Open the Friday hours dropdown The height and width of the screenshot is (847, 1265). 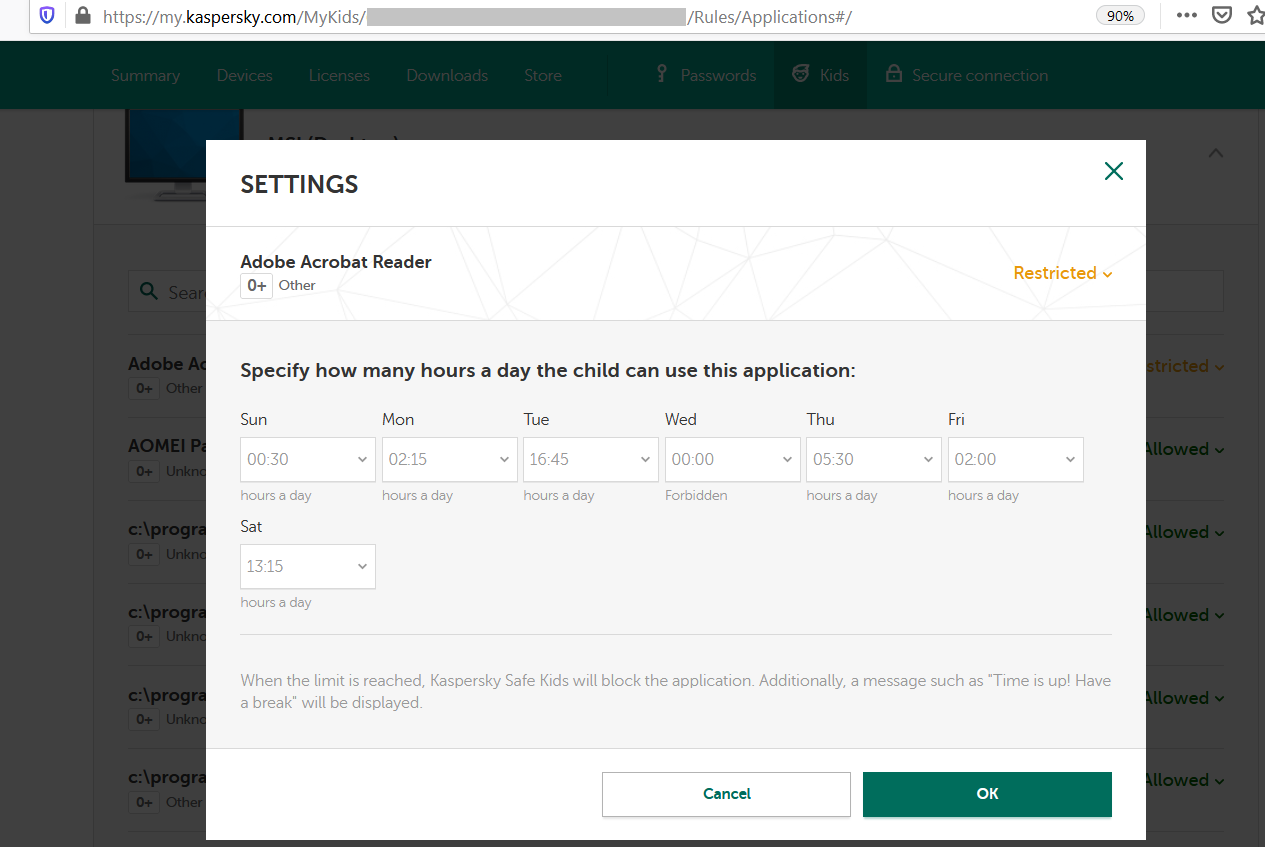click(x=1016, y=459)
